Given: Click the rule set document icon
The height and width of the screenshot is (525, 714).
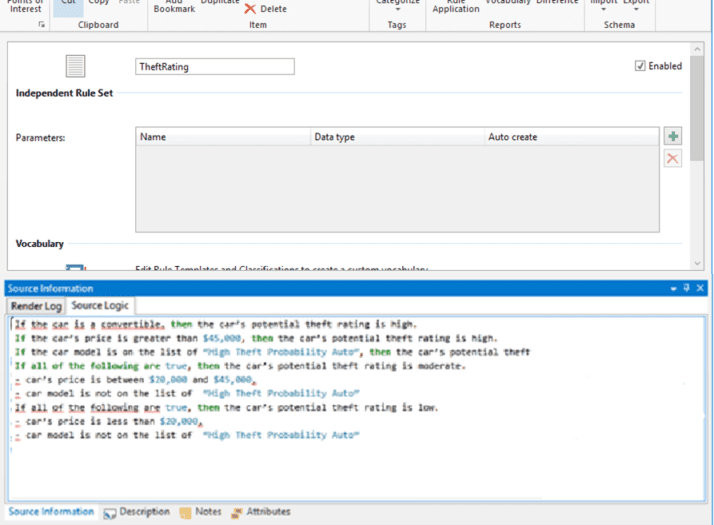Looking at the screenshot, I should coord(75,66).
